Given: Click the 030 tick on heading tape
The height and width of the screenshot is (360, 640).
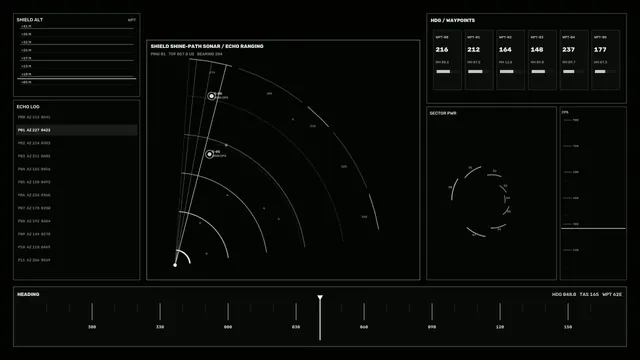Looking at the screenshot, I should click(296, 312).
